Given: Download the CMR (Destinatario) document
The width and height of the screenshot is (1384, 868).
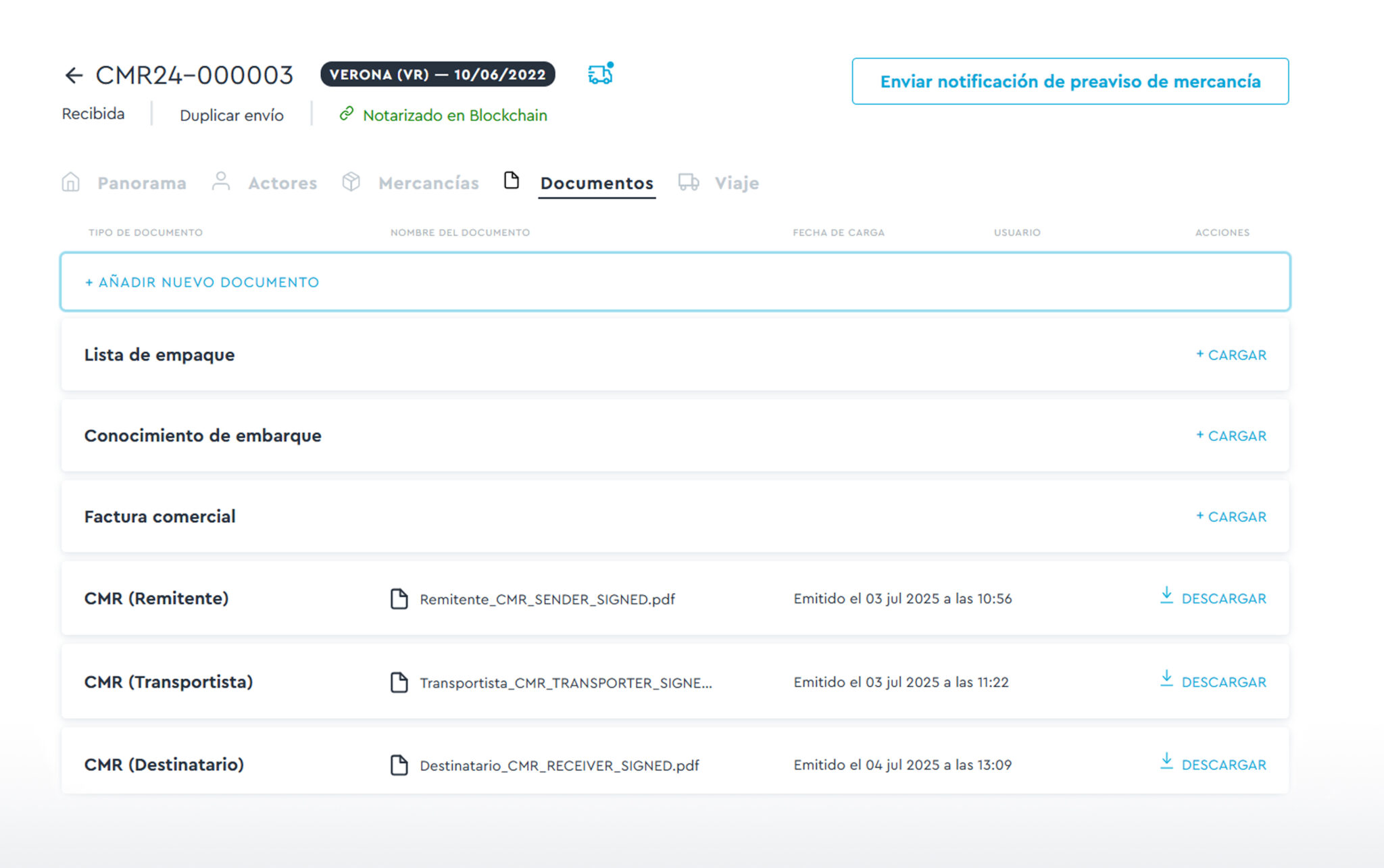Looking at the screenshot, I should point(1223,765).
